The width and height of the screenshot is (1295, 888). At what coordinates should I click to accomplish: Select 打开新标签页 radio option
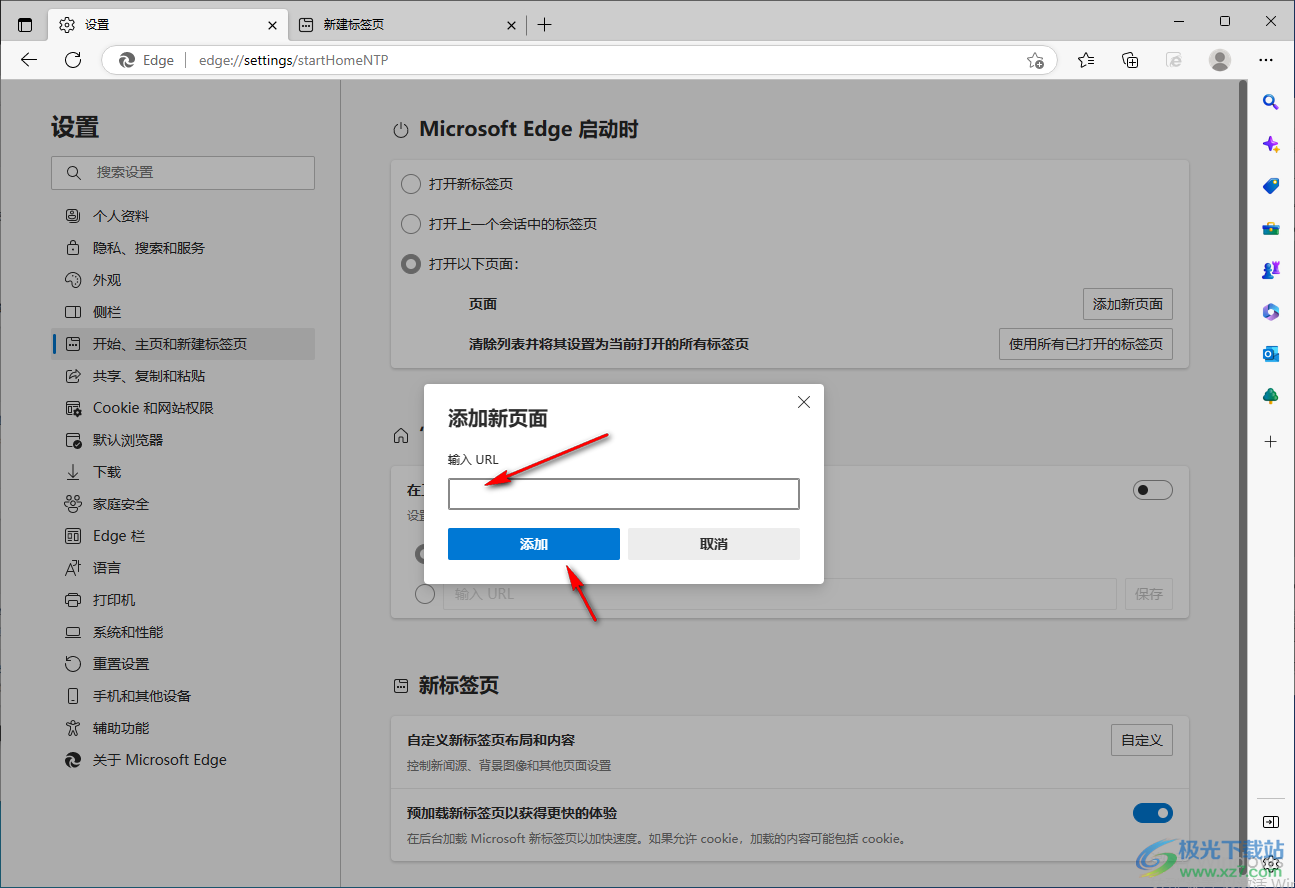tap(410, 184)
